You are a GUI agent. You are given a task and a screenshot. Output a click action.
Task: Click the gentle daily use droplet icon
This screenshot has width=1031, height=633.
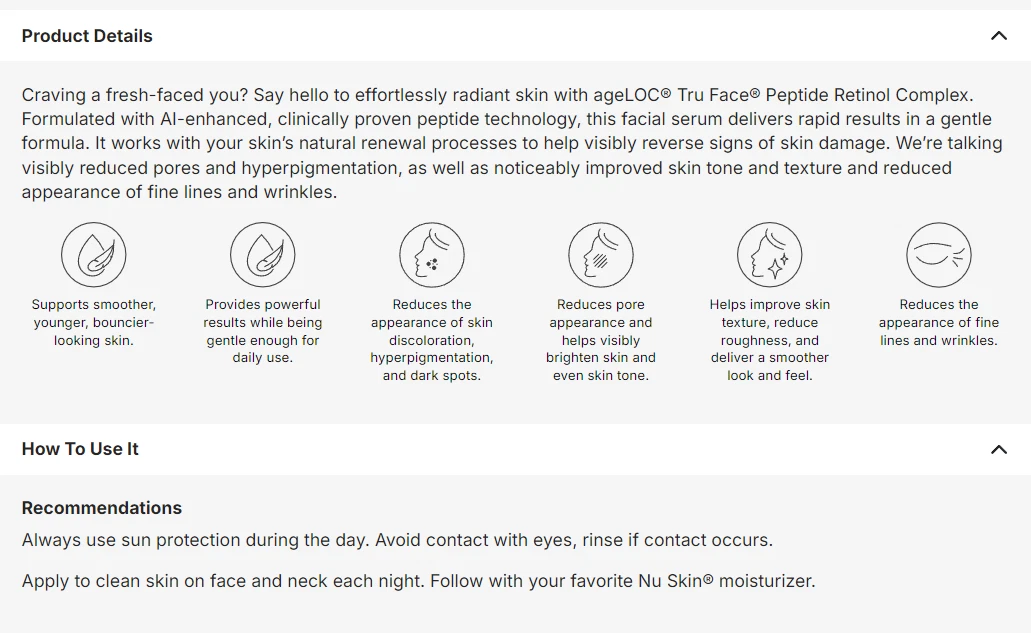tap(263, 255)
